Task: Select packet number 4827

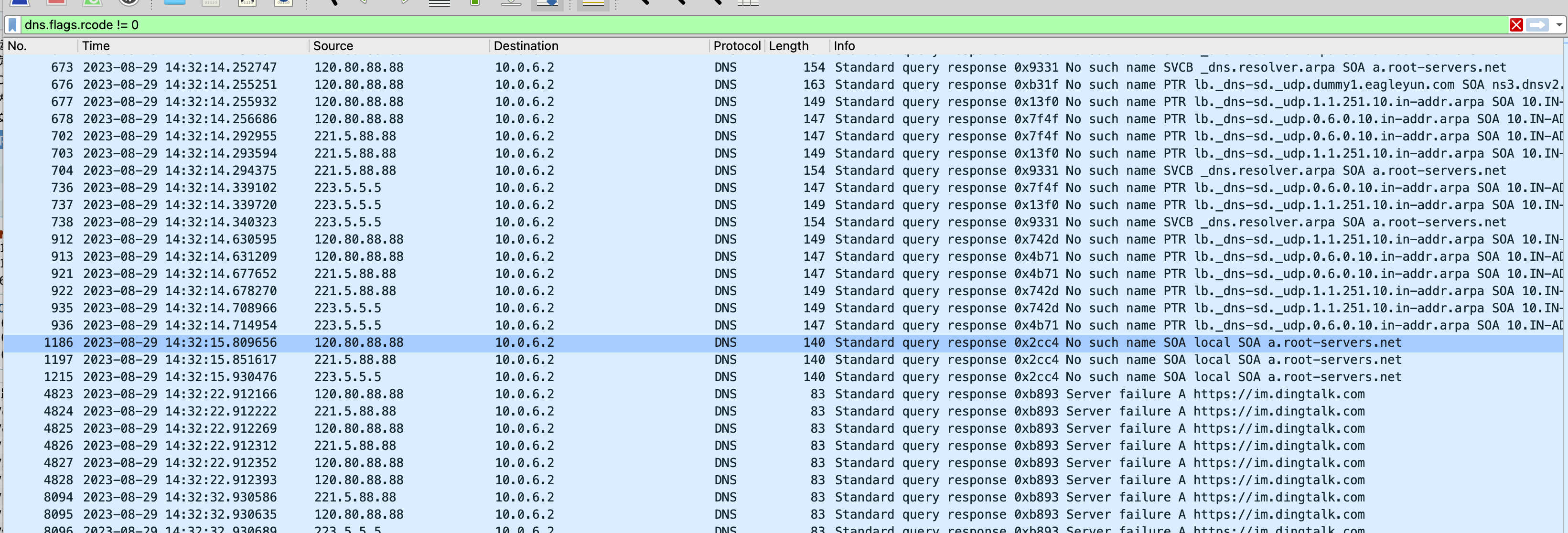Action: (x=784, y=463)
